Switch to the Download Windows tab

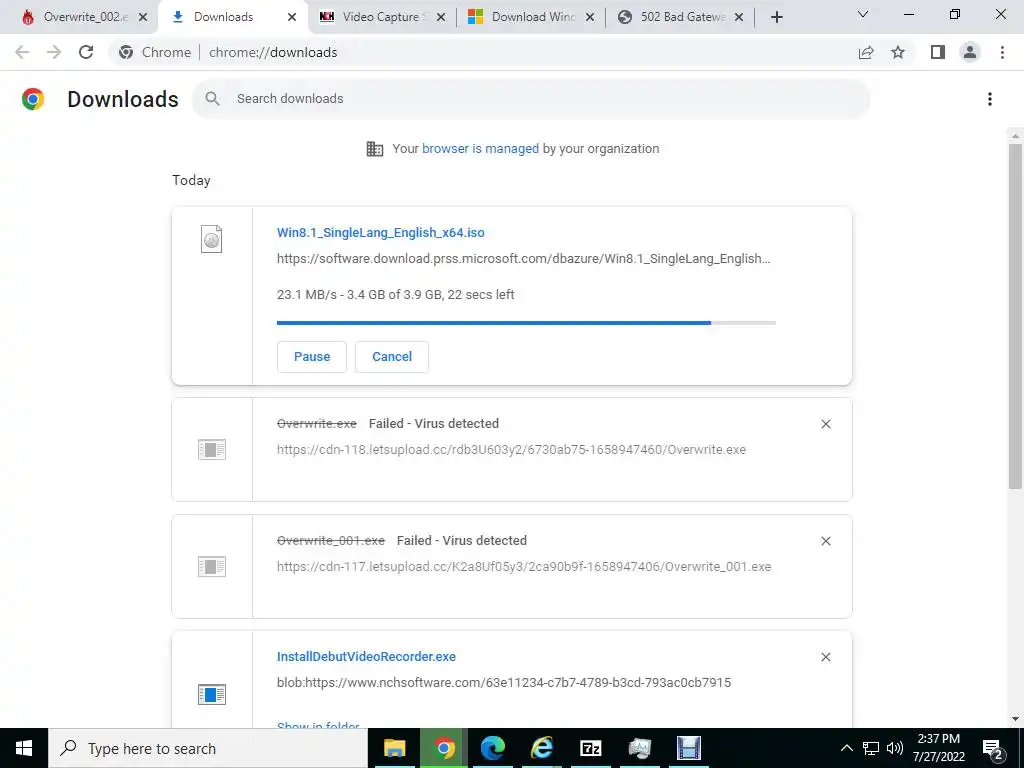point(531,17)
